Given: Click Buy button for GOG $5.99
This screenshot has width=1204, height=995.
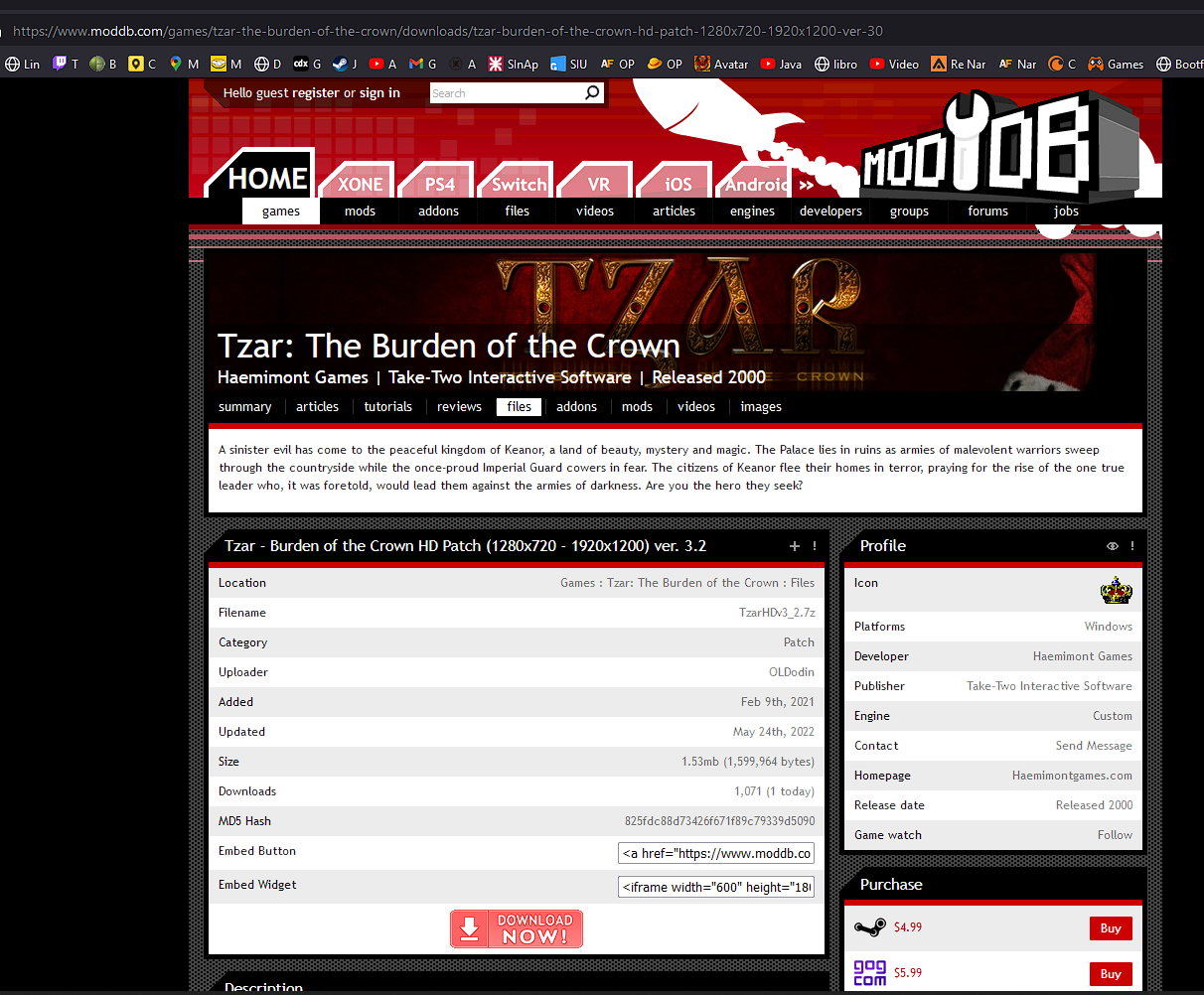Looking at the screenshot, I should [1111, 973].
